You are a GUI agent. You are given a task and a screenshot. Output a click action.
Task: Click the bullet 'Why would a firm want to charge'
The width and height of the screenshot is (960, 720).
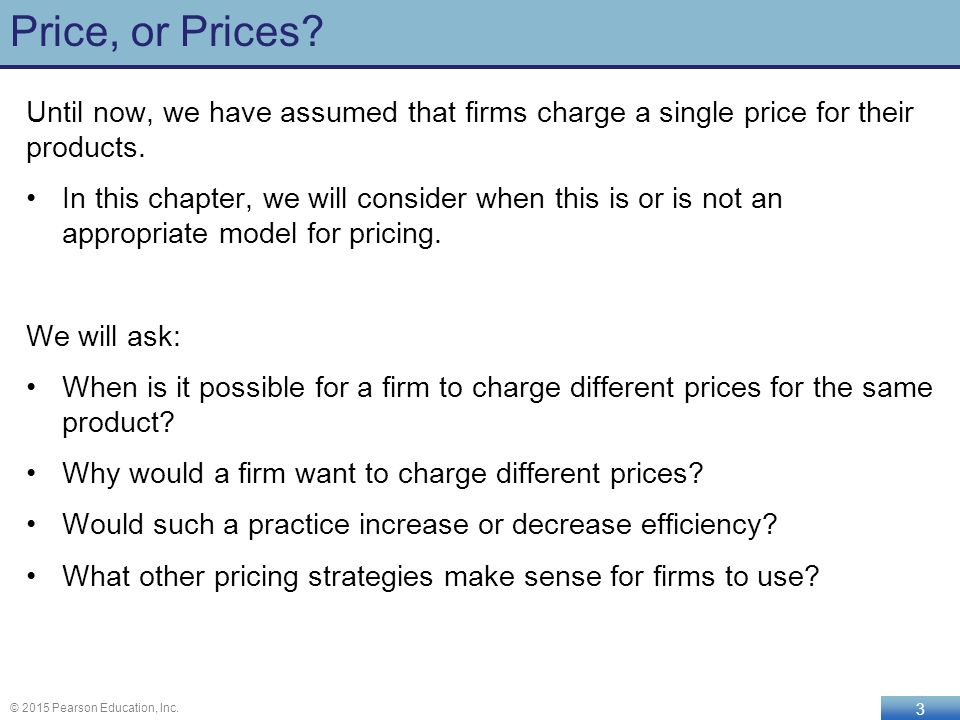[x=383, y=473]
